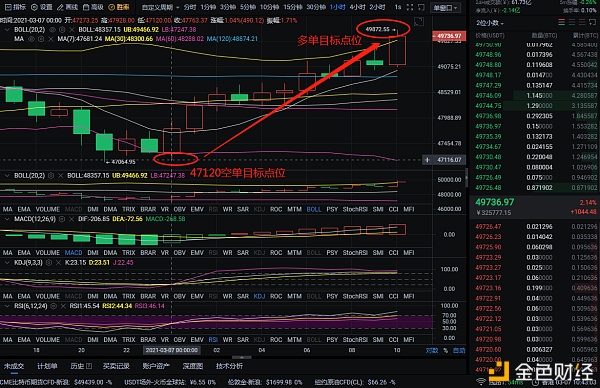Open the 深度图 depth chart tab
Image resolution: width=600 pixels, height=388 pixels.
[x=192, y=366]
